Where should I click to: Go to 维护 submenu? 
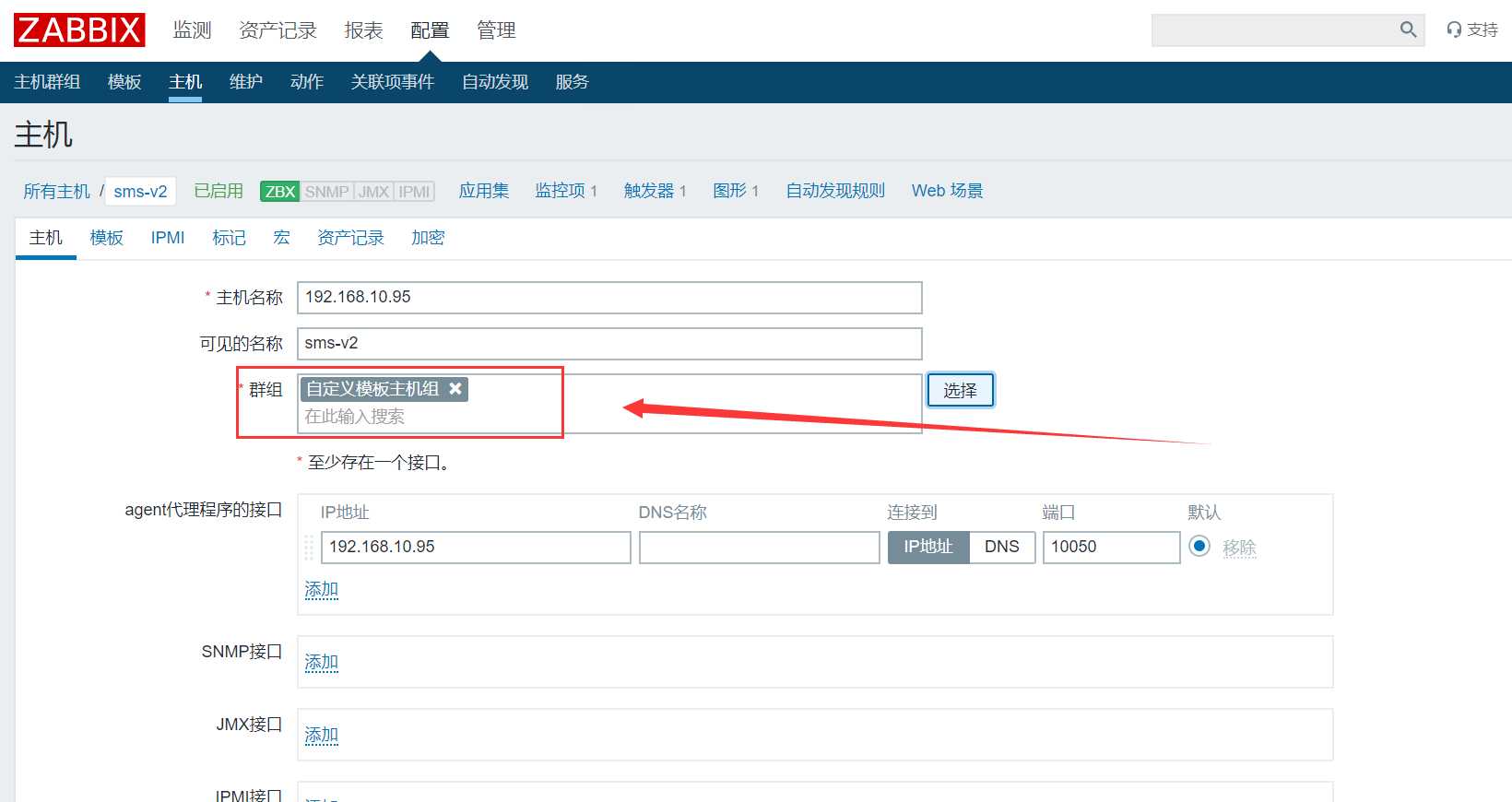tap(246, 82)
